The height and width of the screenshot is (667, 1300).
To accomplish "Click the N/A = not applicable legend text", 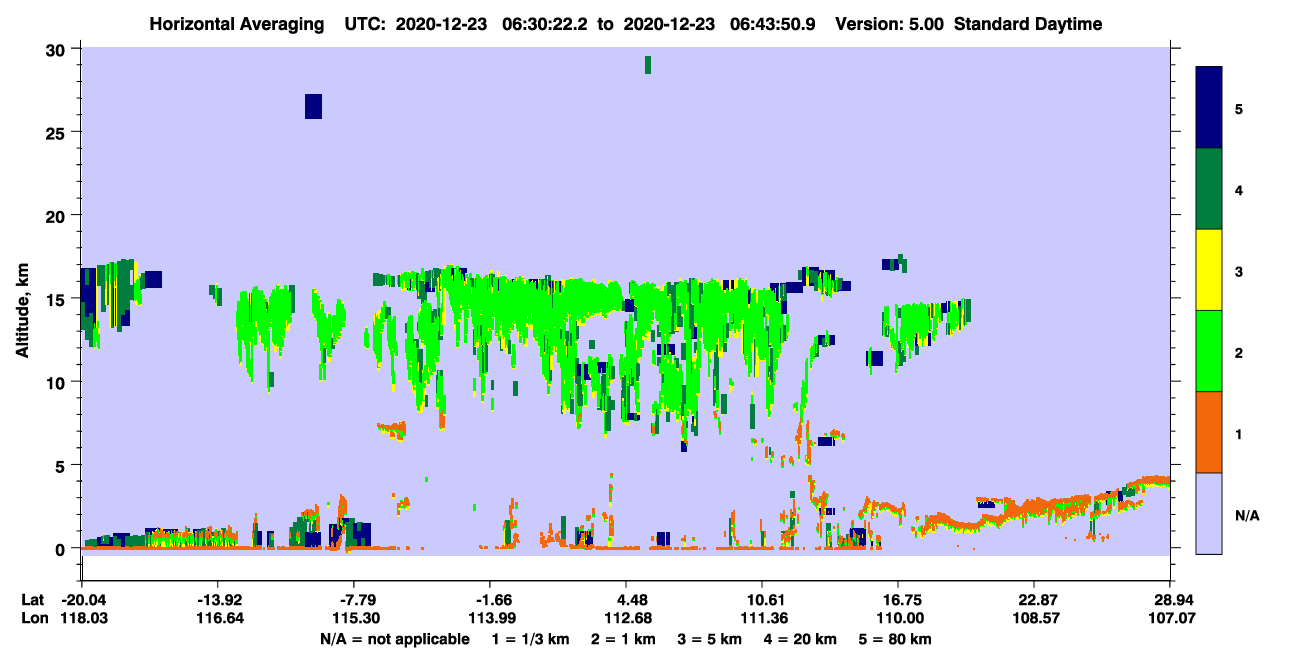I will (394, 639).
